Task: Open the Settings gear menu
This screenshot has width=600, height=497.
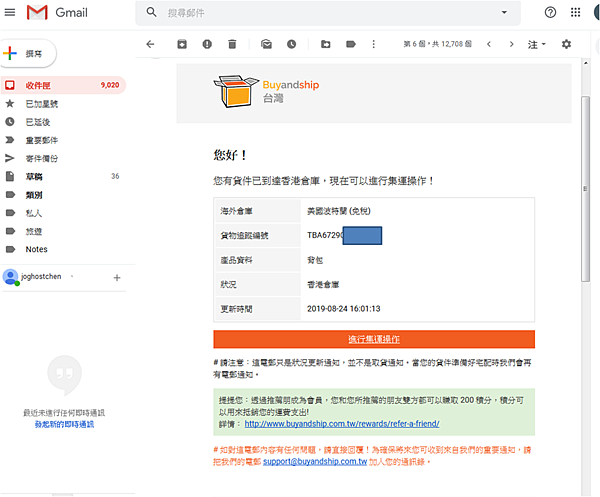Action: pyautogui.click(x=566, y=44)
